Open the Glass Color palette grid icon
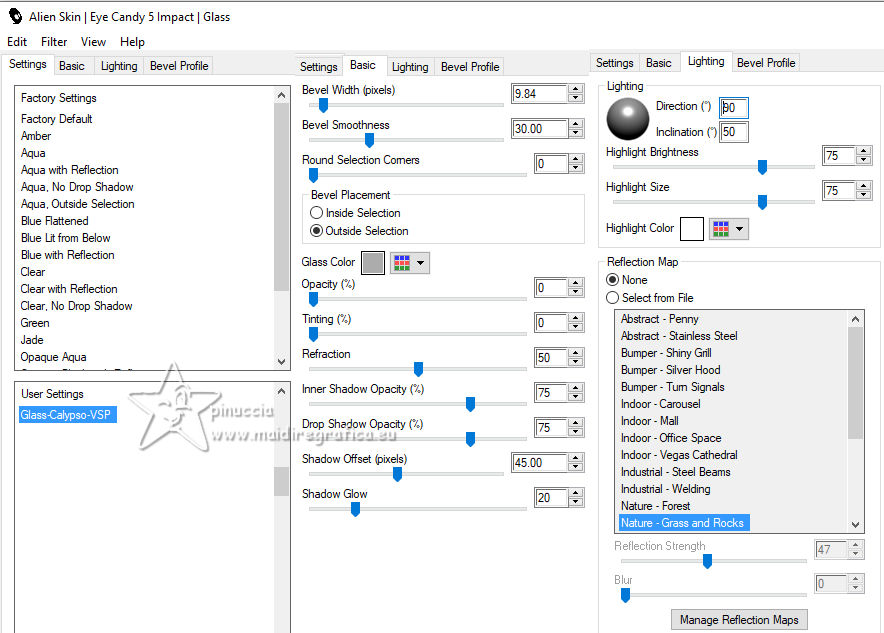The width and height of the screenshot is (884, 633). (402, 263)
